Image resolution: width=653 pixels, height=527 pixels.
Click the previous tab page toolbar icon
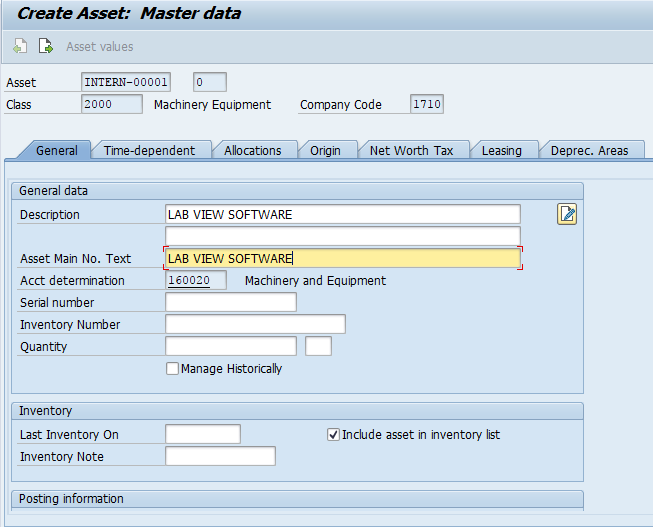[20, 46]
